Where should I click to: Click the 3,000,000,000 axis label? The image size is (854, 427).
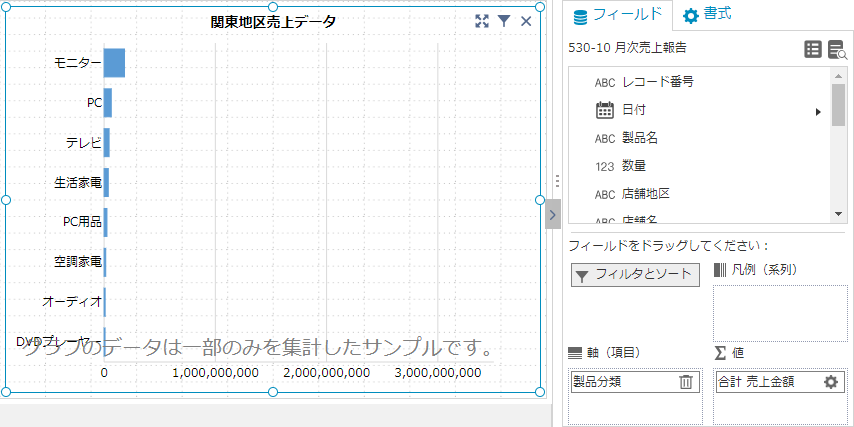pyautogui.click(x=438, y=373)
